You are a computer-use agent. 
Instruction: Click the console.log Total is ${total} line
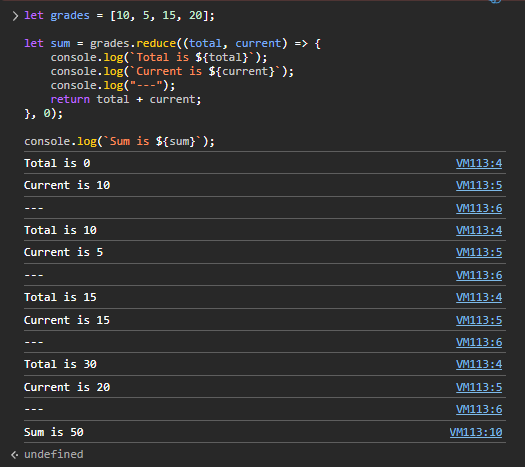pos(159,58)
